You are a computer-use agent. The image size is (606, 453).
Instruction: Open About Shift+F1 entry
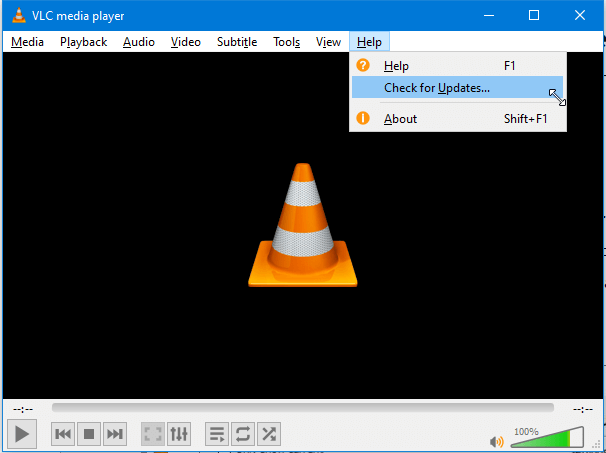click(x=458, y=118)
